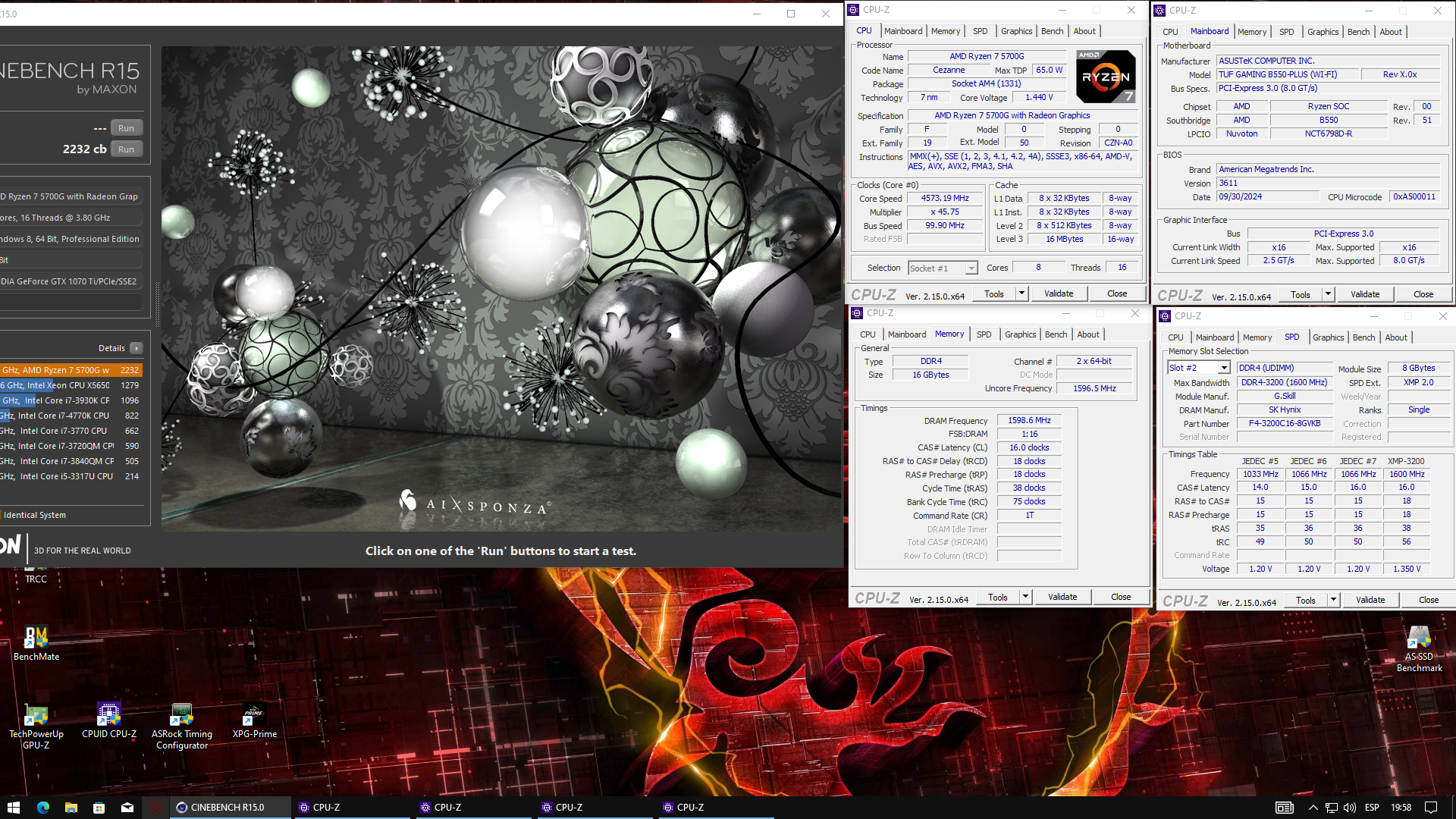1456x819 pixels.
Task: Click the red app icon on taskbar
Action: click(155, 808)
